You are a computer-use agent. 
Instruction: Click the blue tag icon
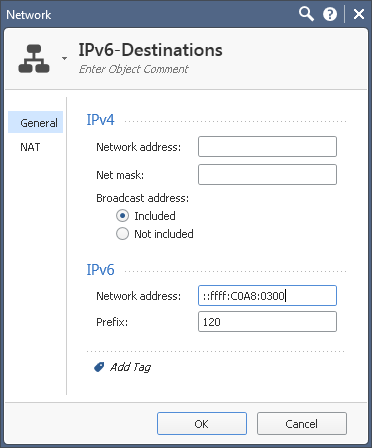99,367
